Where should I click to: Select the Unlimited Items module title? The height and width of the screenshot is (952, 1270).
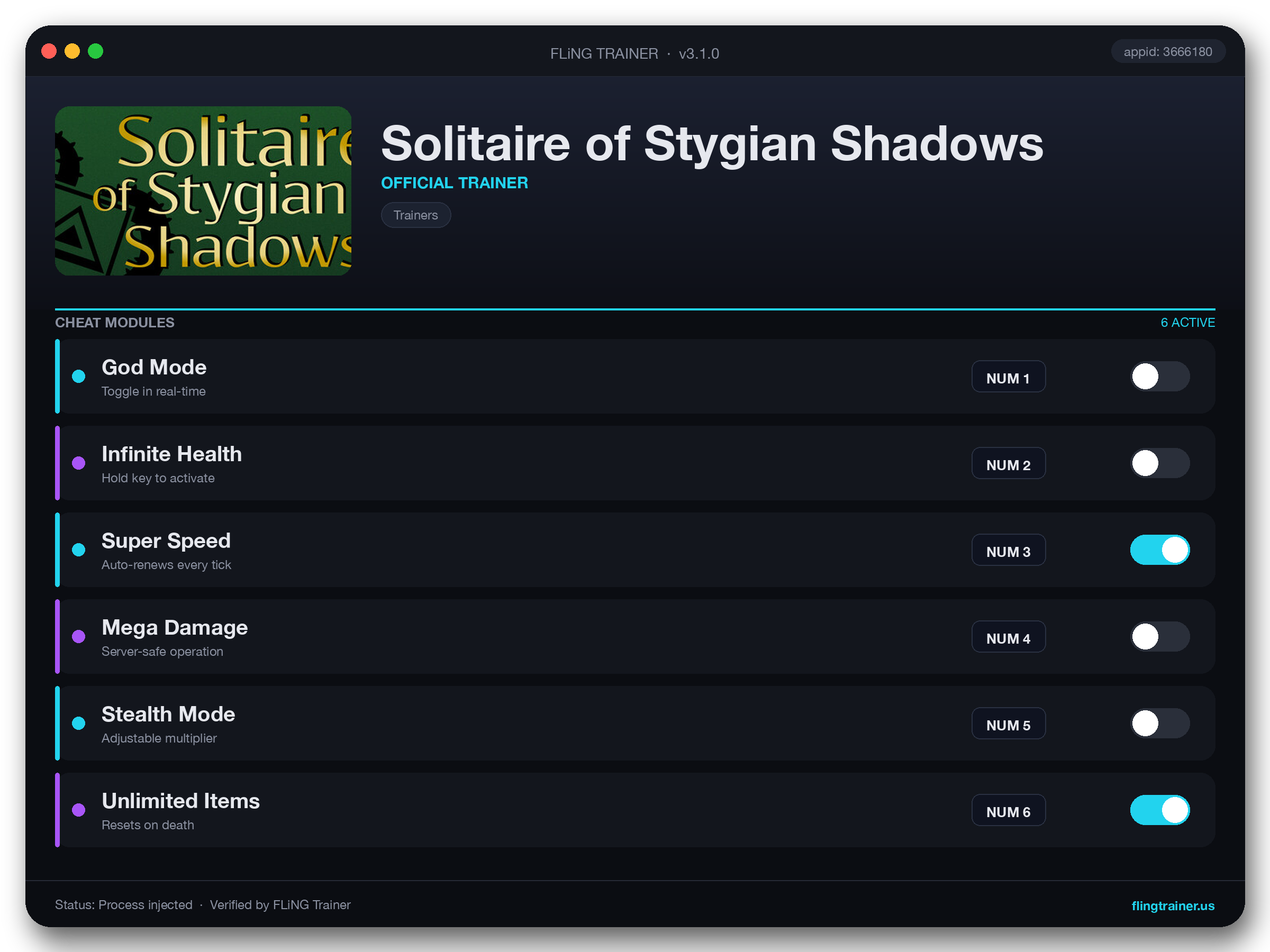pyautogui.click(x=181, y=801)
